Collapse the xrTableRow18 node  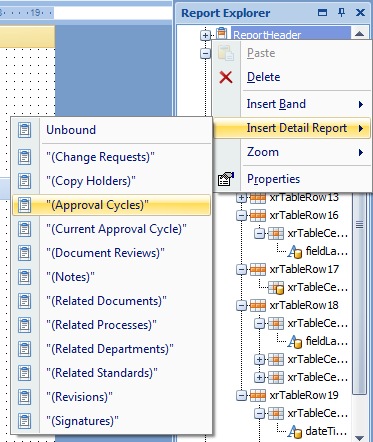(241, 305)
